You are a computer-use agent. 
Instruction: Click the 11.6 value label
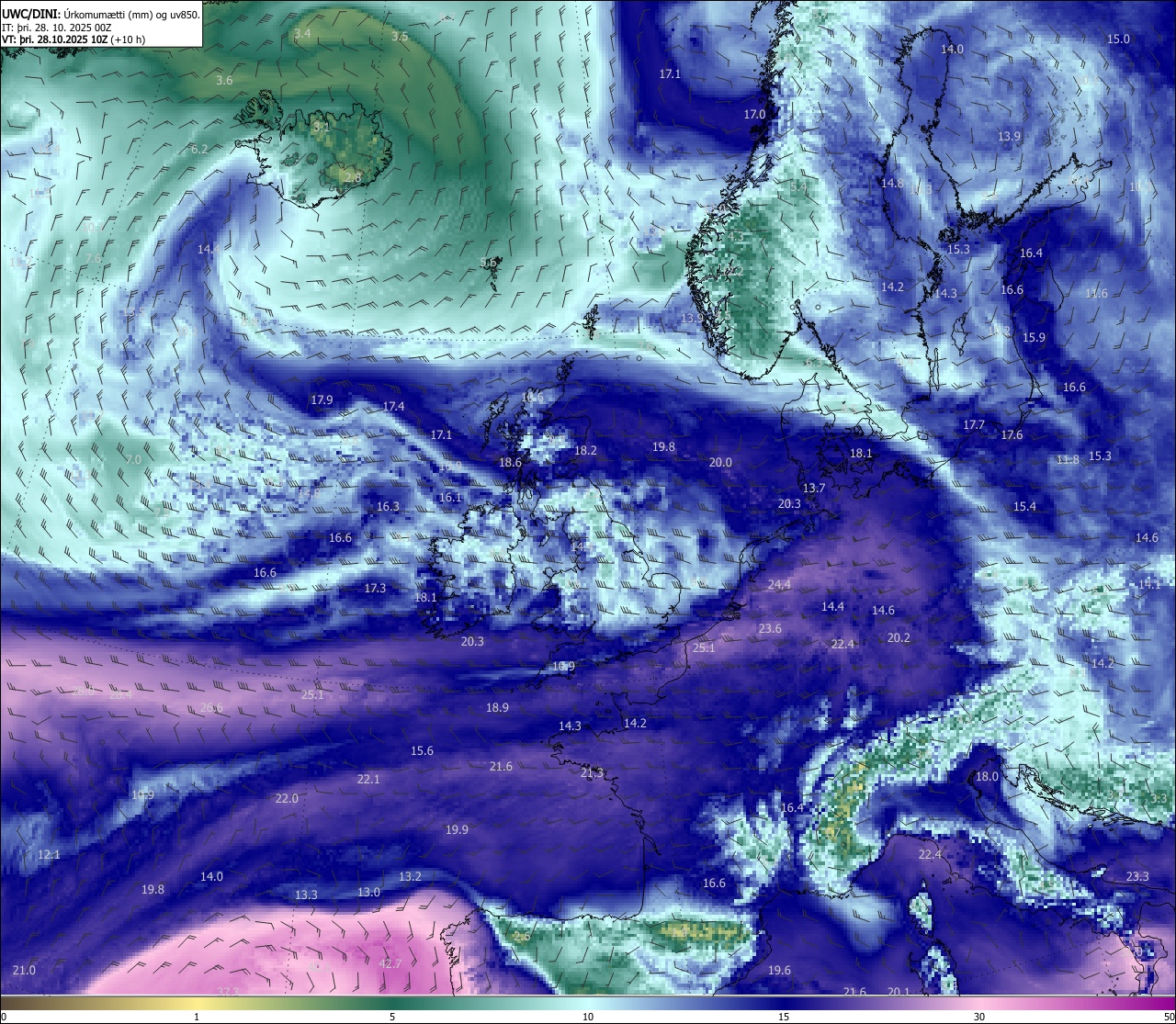1096,294
